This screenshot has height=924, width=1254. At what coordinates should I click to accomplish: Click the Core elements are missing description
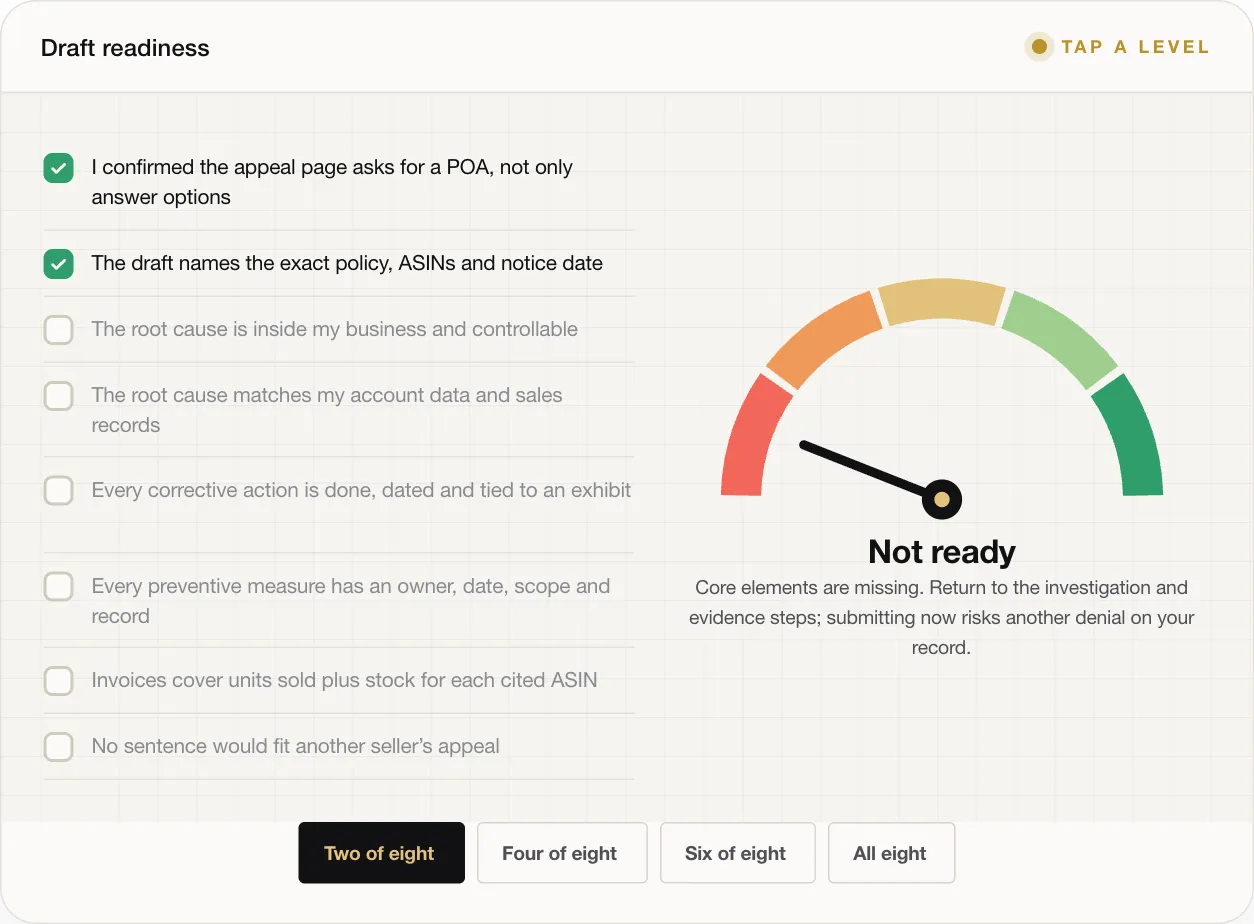[x=942, y=617]
